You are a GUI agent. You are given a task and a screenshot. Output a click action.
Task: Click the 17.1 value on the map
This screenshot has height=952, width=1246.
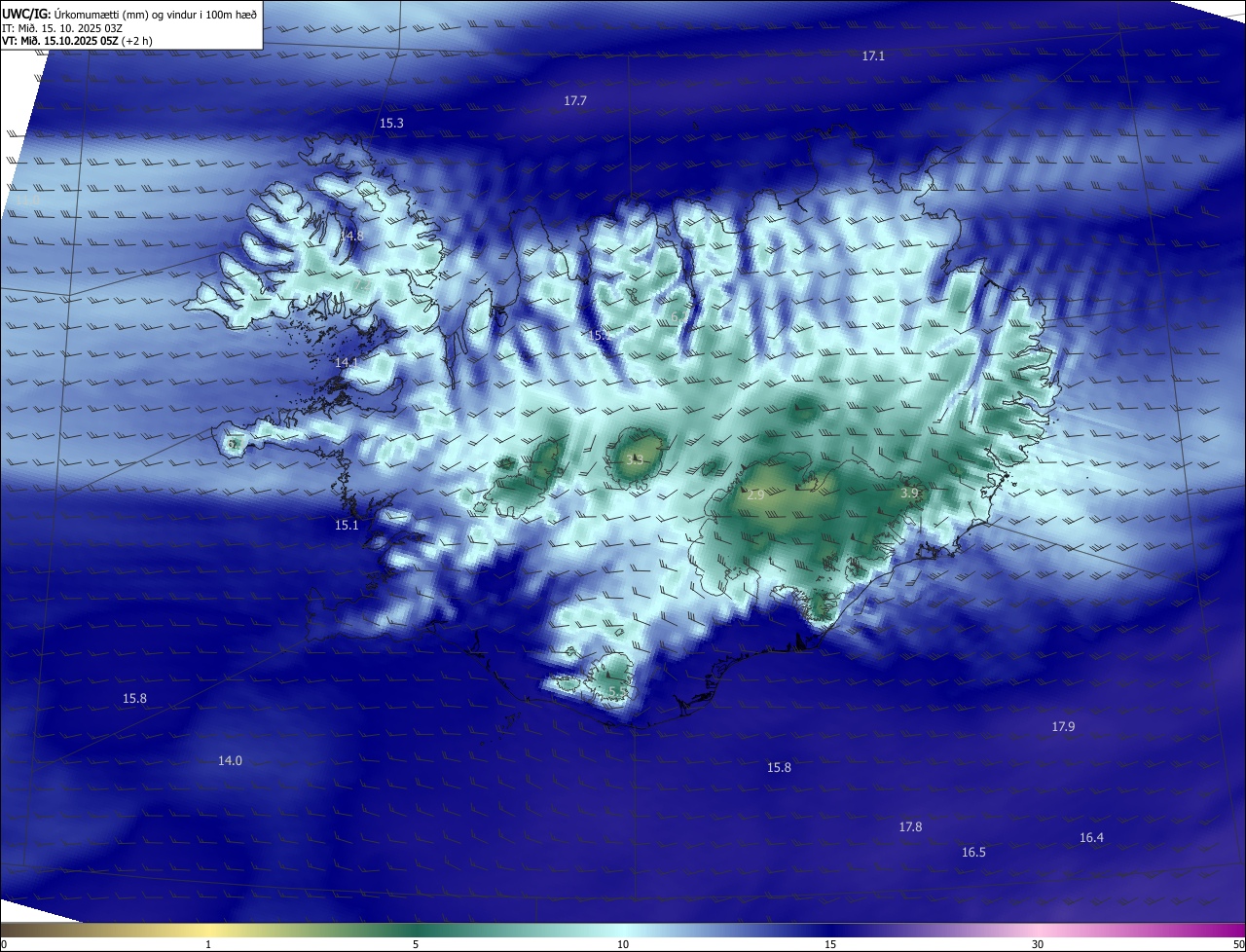point(873,56)
